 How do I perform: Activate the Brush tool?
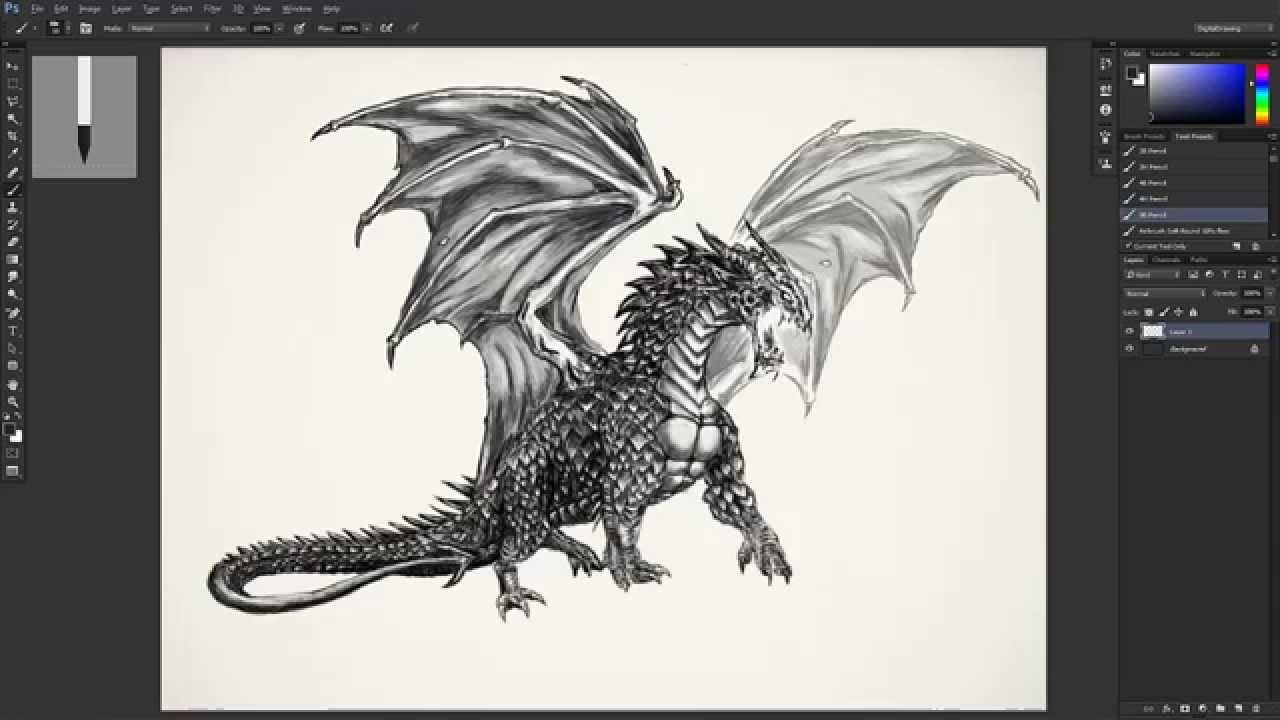[13, 190]
